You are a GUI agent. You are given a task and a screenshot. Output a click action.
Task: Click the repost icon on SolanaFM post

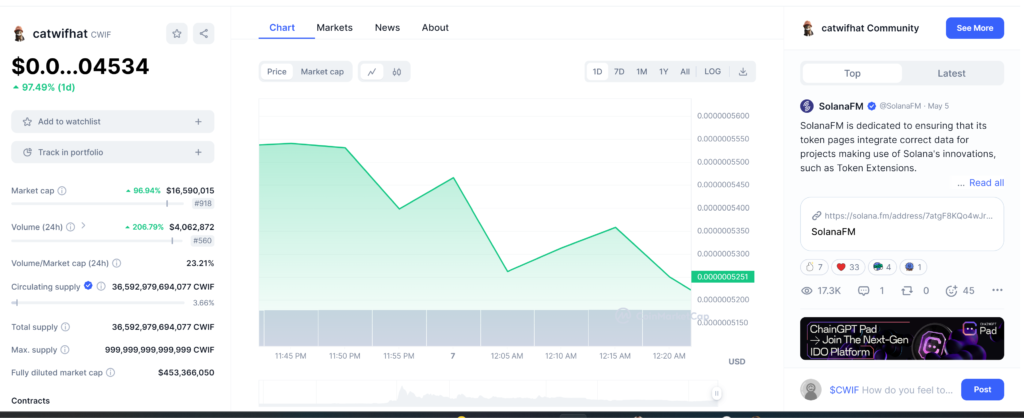[x=907, y=290]
